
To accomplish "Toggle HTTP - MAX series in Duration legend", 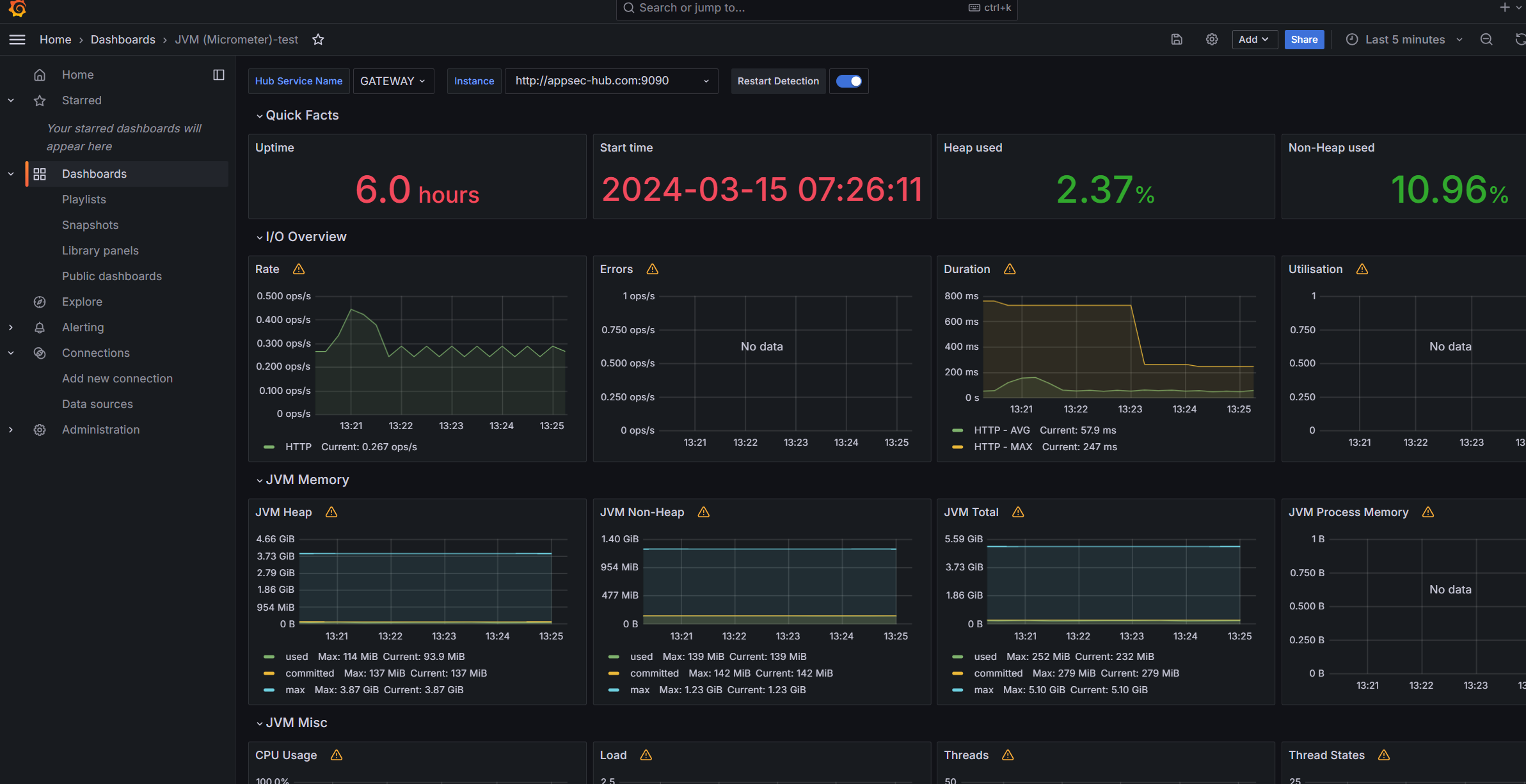I will point(1003,447).
